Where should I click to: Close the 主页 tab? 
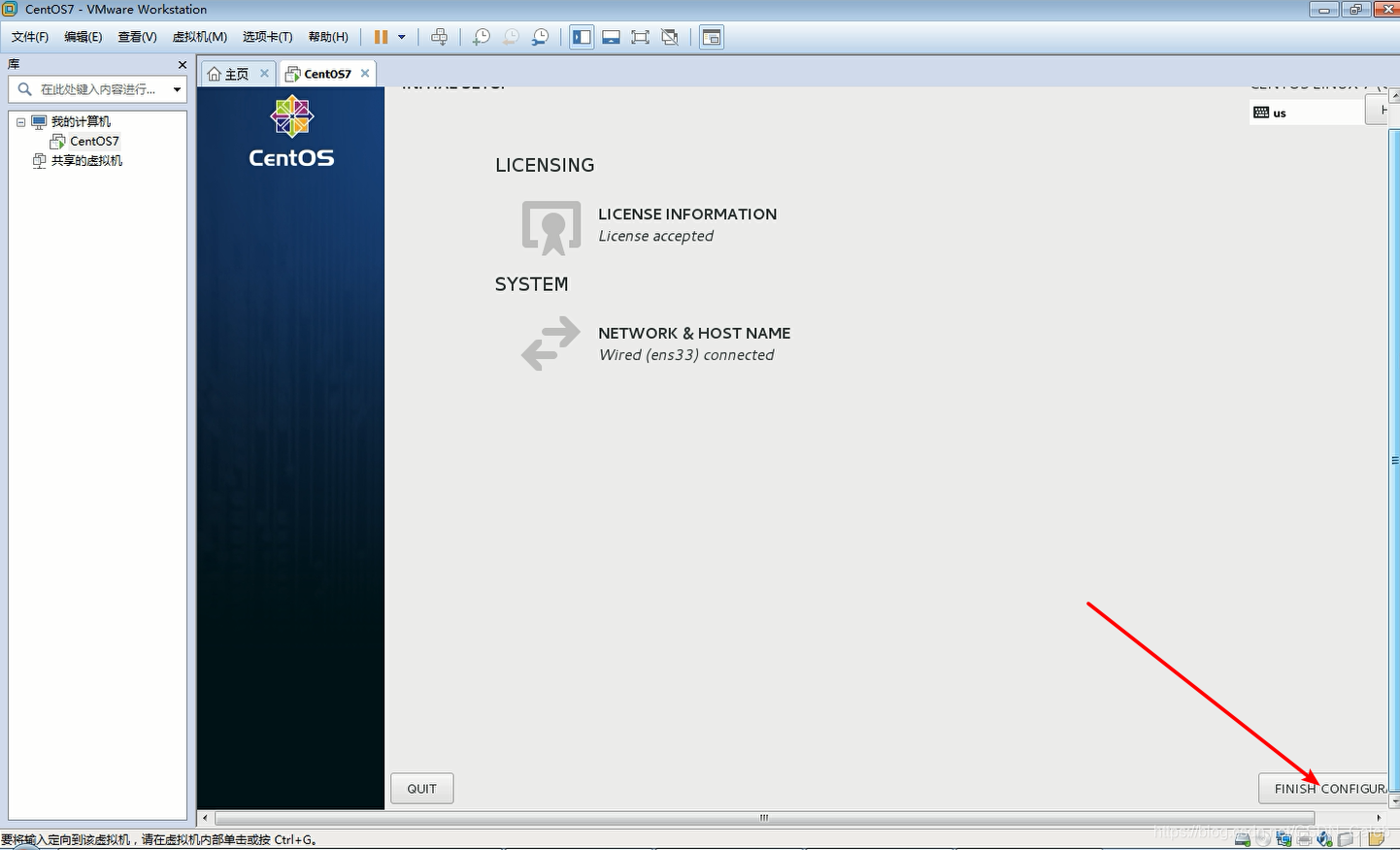[264, 73]
